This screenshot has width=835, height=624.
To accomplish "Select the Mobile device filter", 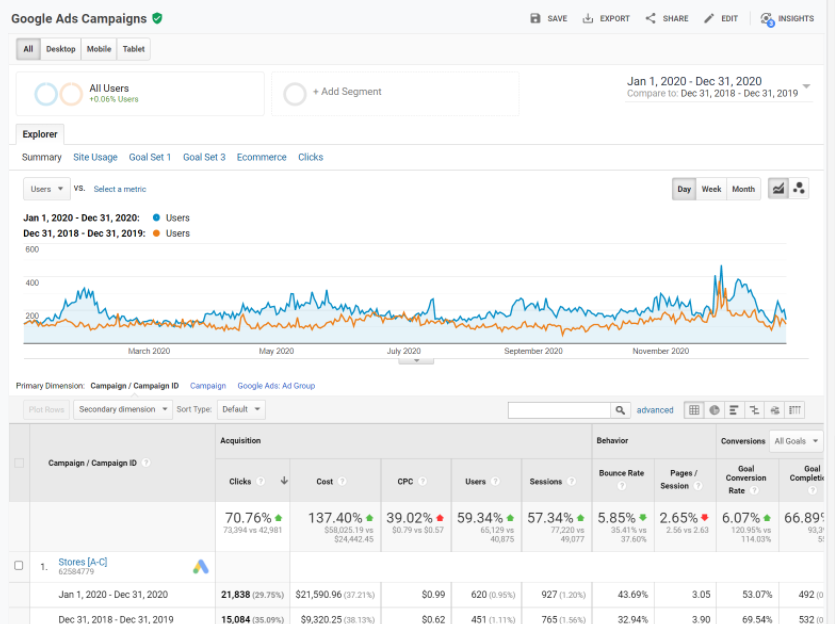I will point(99,49).
